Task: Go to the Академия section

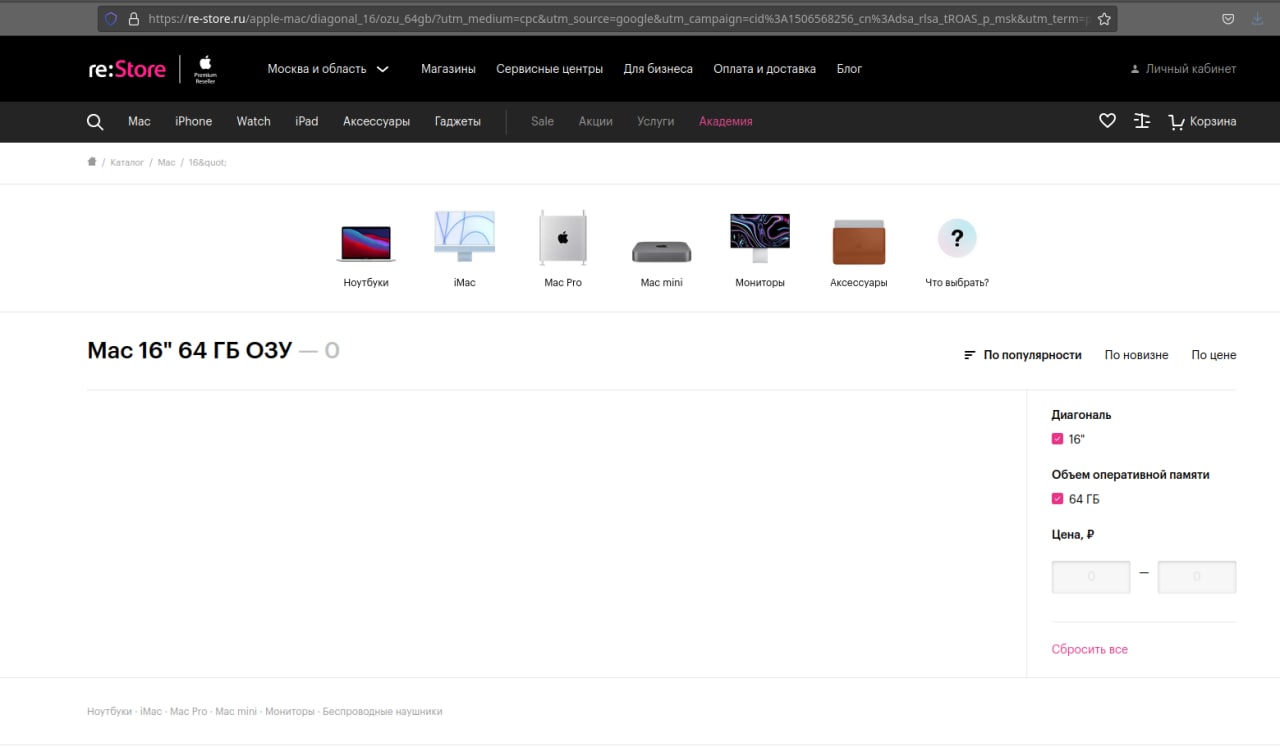Action: [725, 121]
